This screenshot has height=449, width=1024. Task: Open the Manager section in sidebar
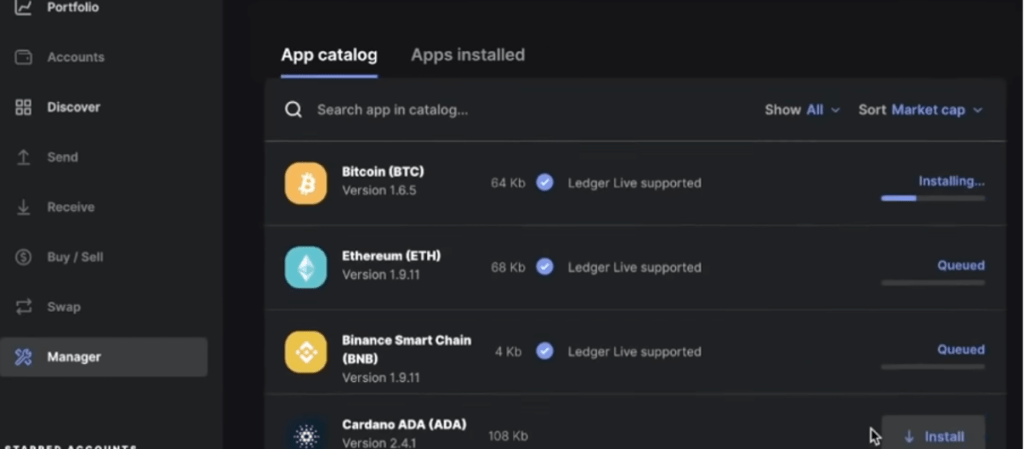pyautogui.click(x=73, y=357)
